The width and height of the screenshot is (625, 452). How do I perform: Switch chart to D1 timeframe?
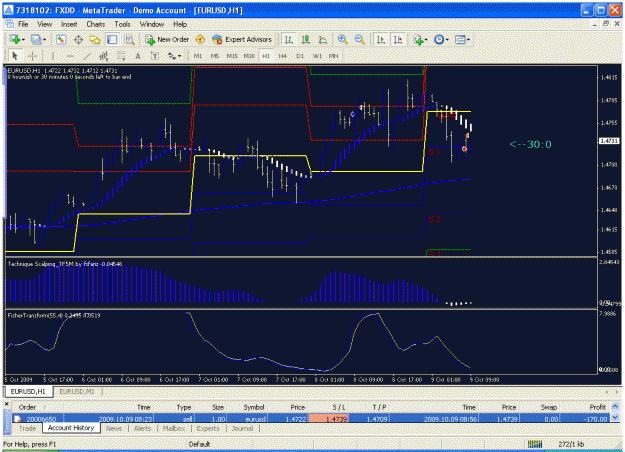pyautogui.click(x=300, y=56)
